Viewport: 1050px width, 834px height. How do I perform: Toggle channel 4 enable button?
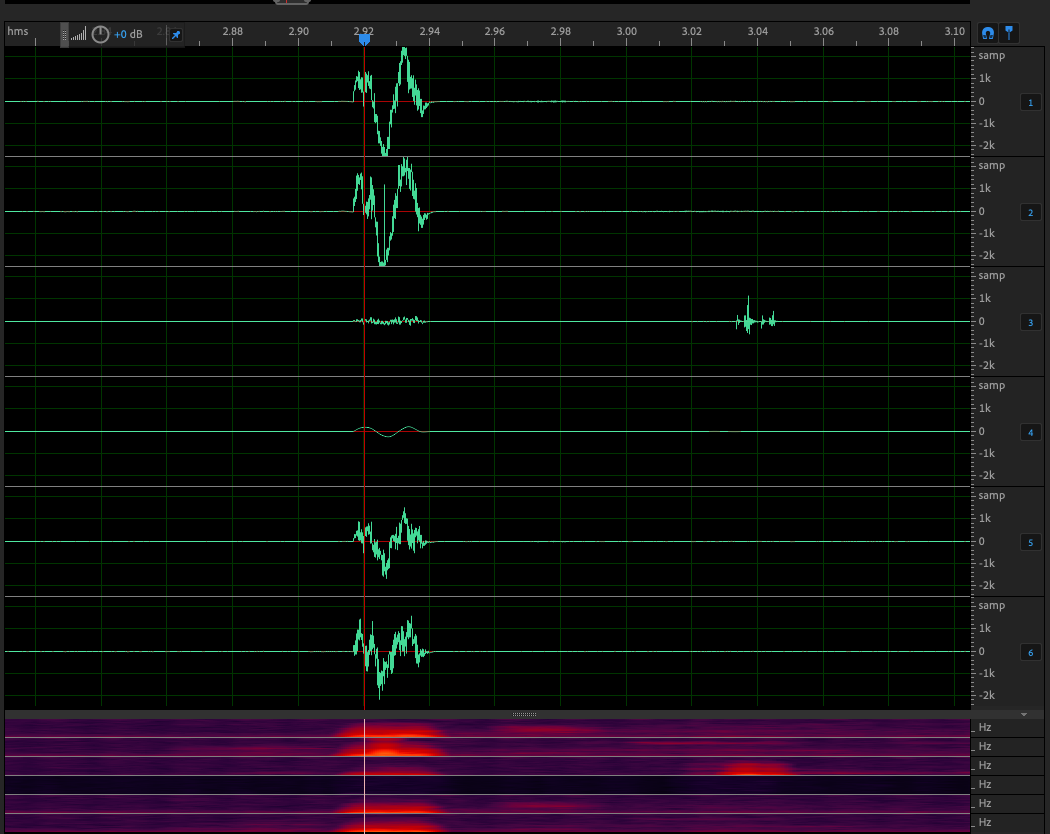(x=1030, y=433)
